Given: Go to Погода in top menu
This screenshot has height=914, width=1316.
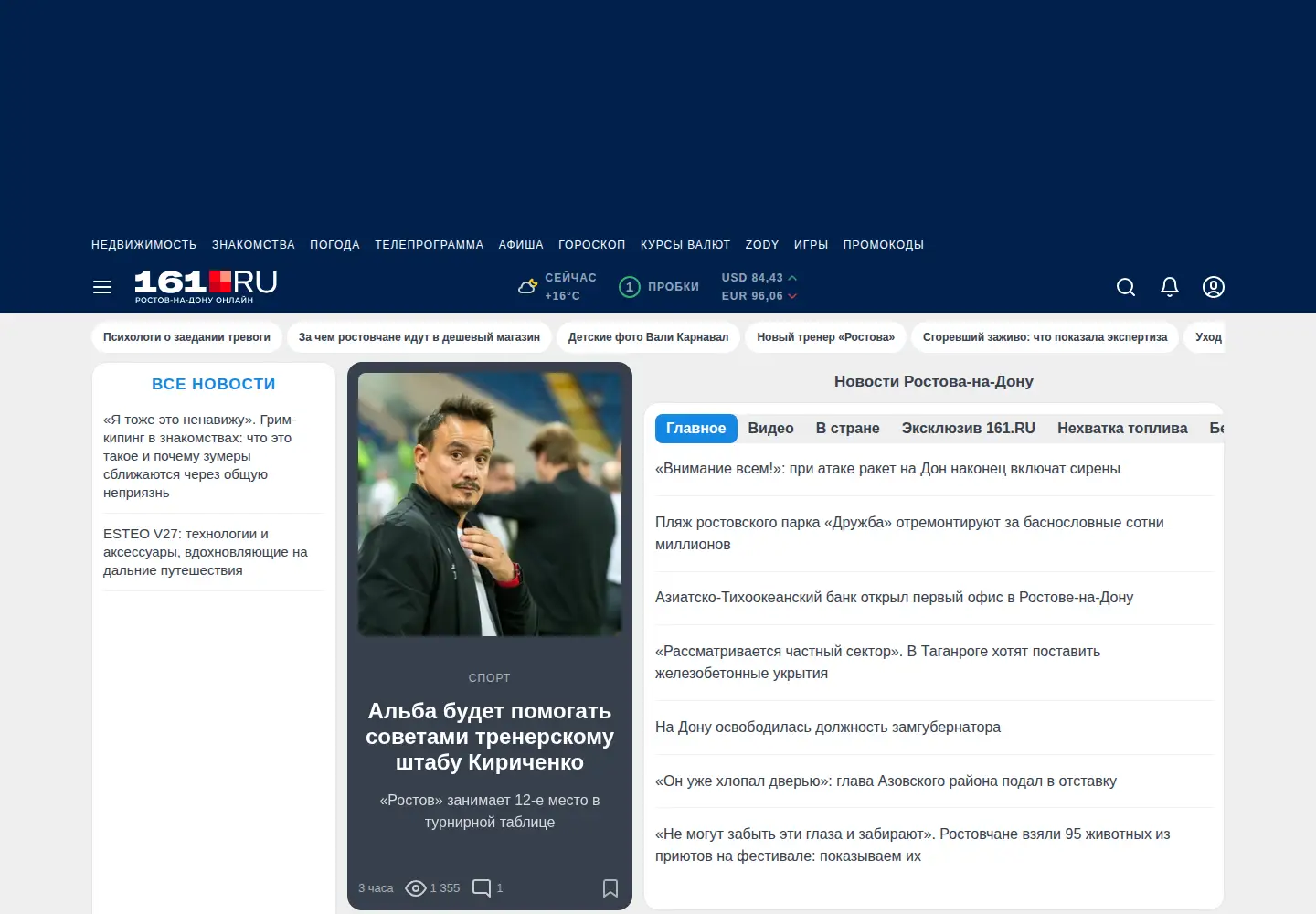Looking at the screenshot, I should pyautogui.click(x=334, y=245).
